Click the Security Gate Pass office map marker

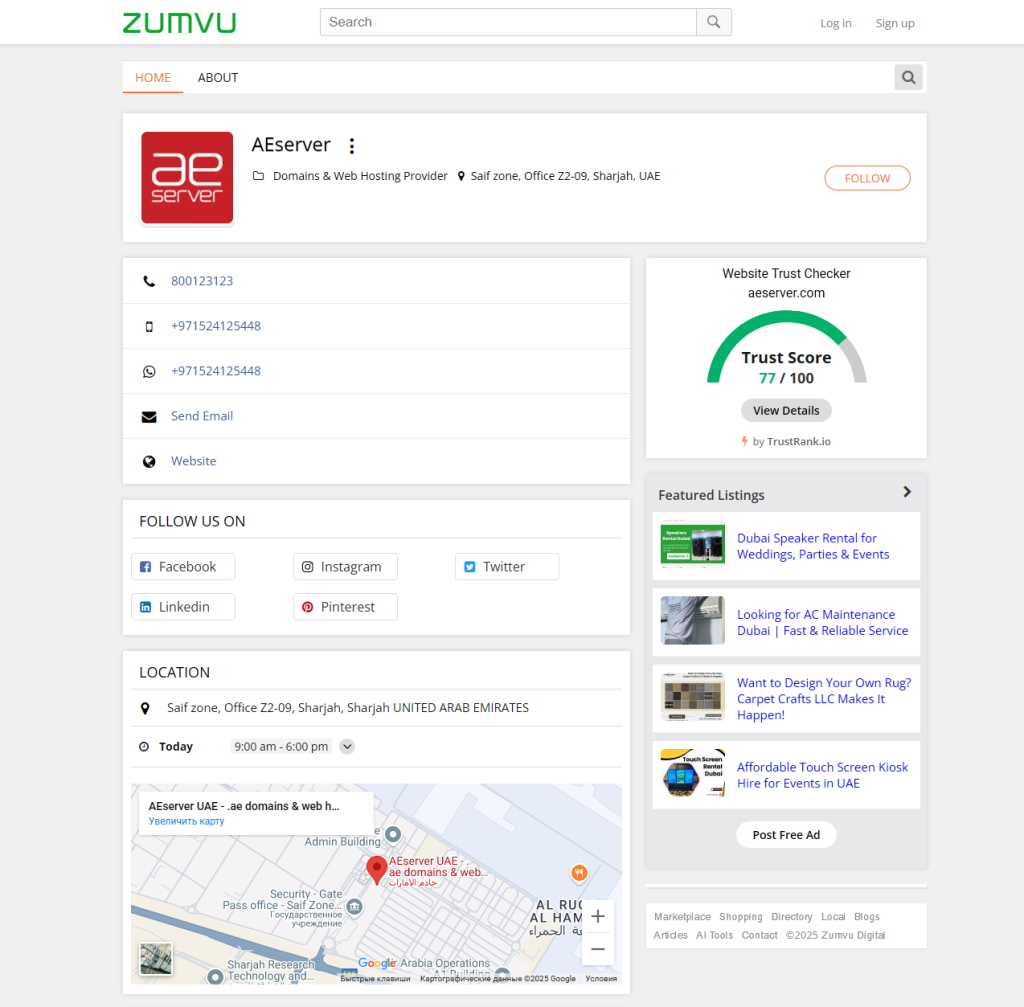pyautogui.click(x=355, y=906)
